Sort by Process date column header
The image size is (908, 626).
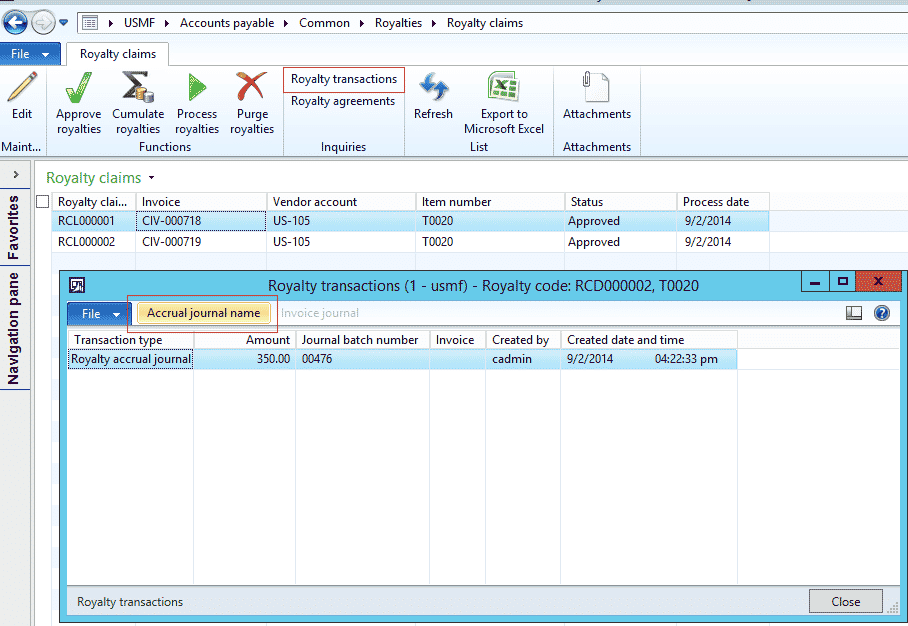[723, 202]
